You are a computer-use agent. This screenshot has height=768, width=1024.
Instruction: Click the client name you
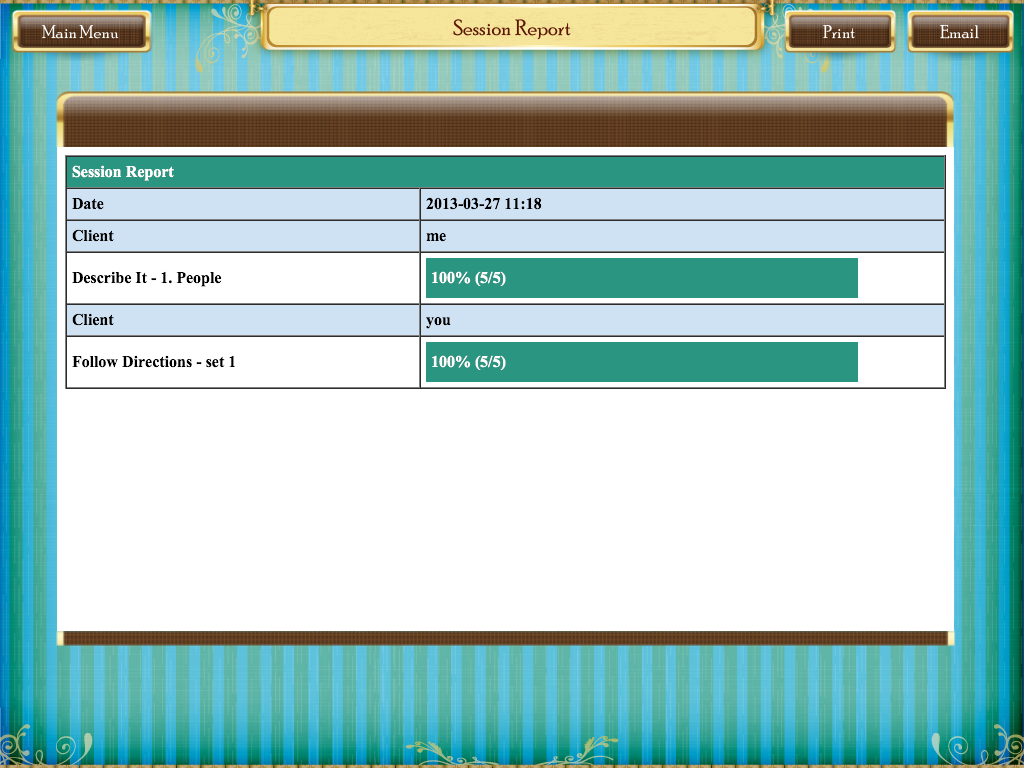[x=434, y=319]
